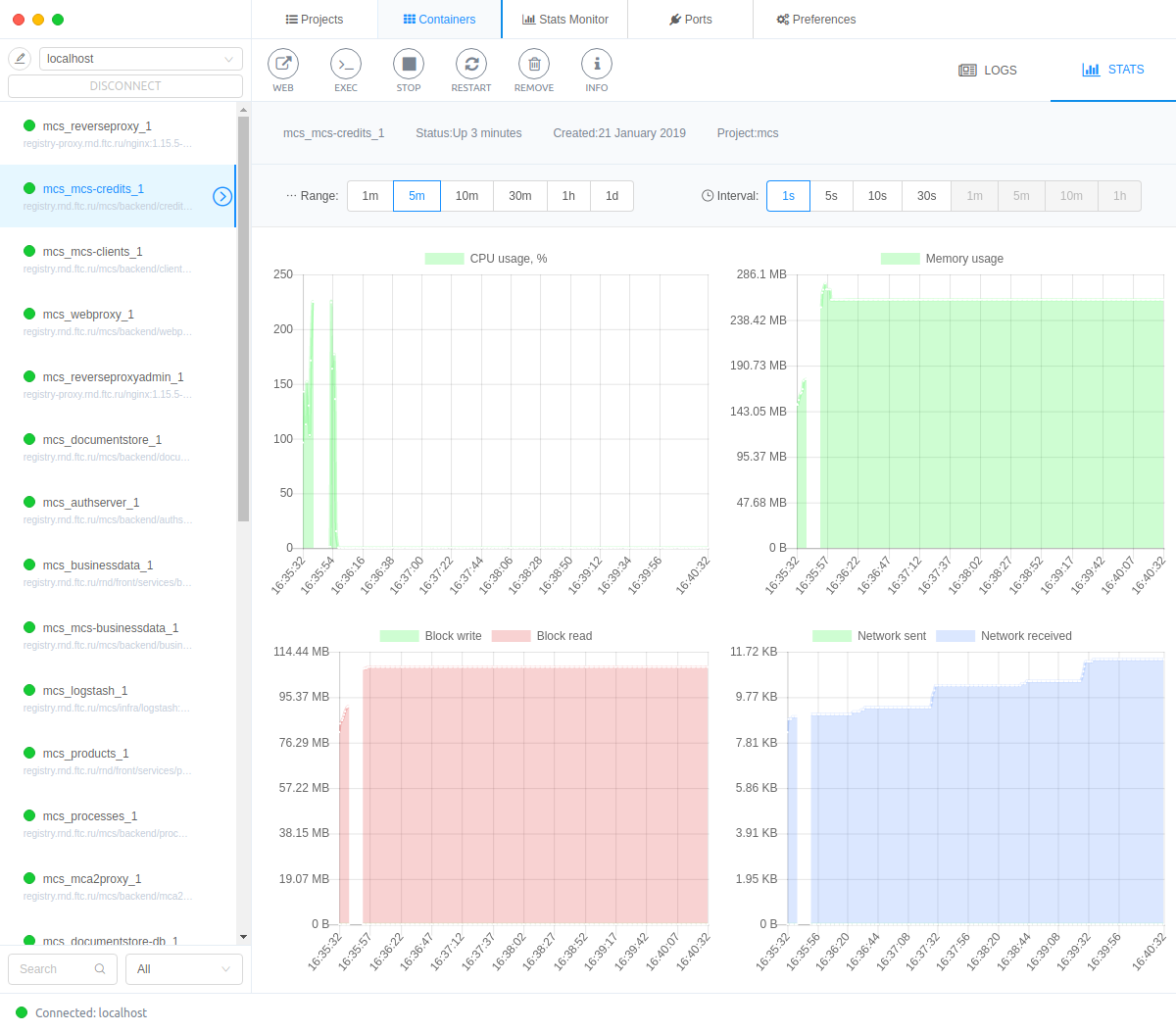
Task: Remove the container with trash icon
Action: tap(534, 65)
